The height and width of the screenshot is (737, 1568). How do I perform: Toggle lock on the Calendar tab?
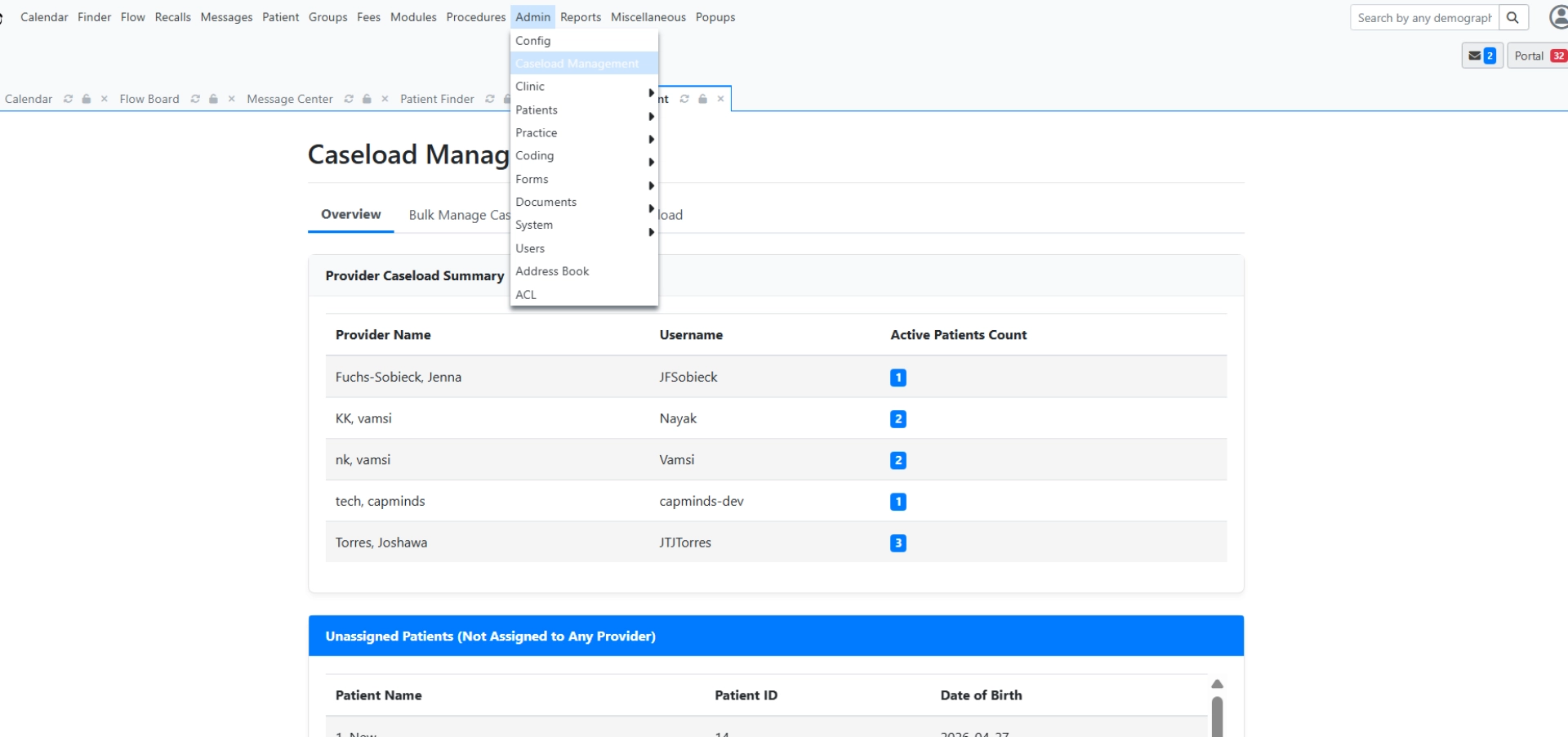[87, 99]
